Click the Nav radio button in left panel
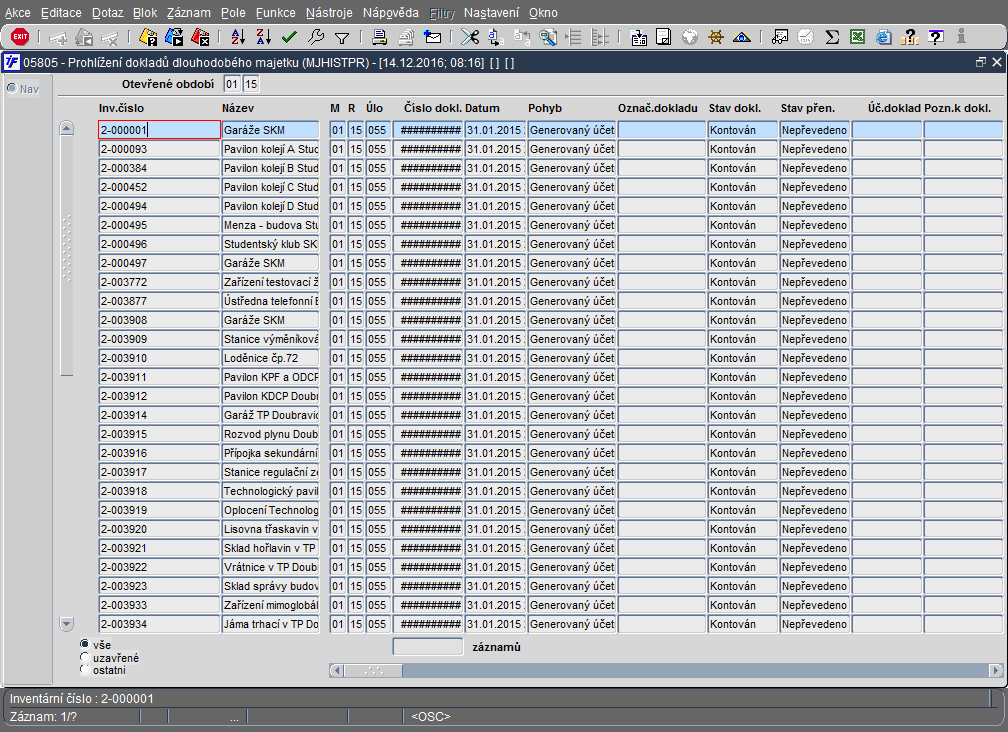 [12, 88]
